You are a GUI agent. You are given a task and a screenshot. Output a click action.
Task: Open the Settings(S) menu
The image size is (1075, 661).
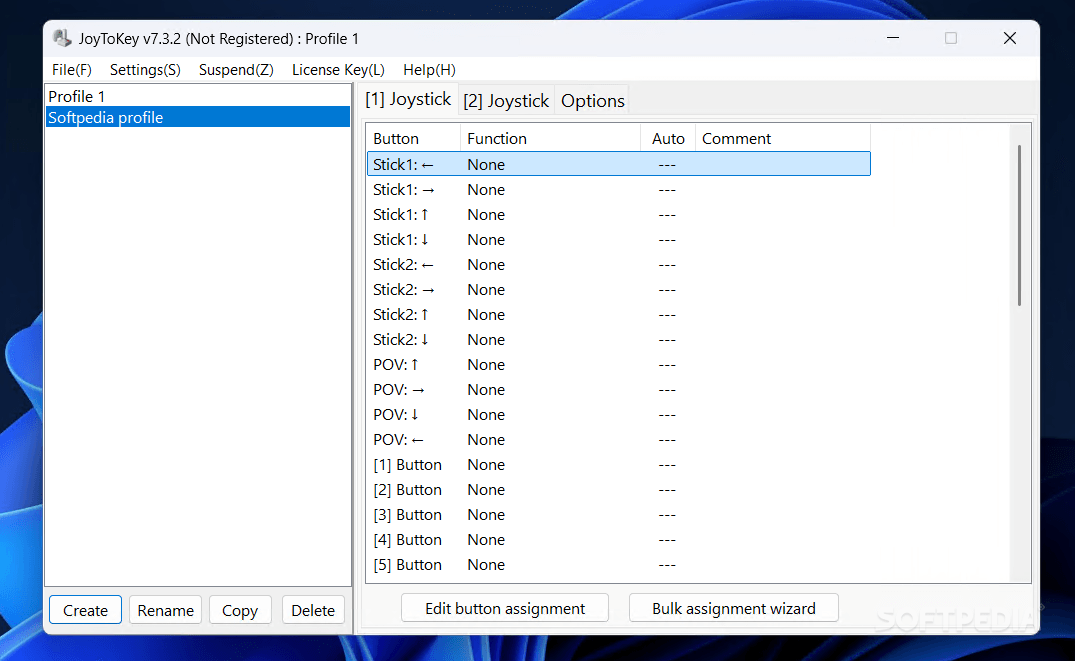pyautogui.click(x=145, y=70)
